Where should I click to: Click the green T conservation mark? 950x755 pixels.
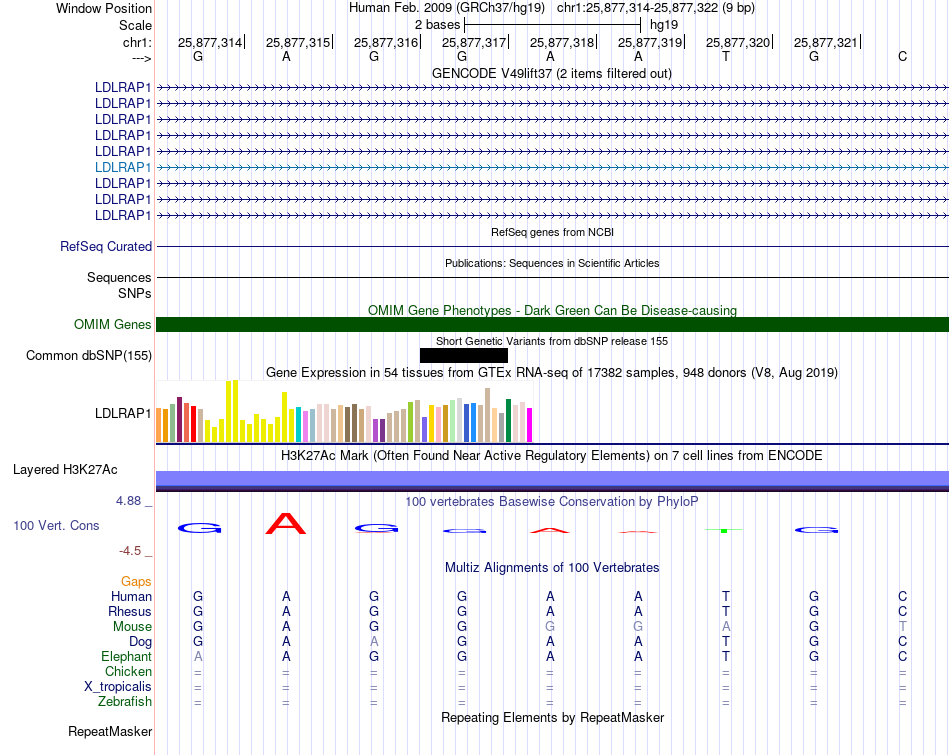coord(724,530)
